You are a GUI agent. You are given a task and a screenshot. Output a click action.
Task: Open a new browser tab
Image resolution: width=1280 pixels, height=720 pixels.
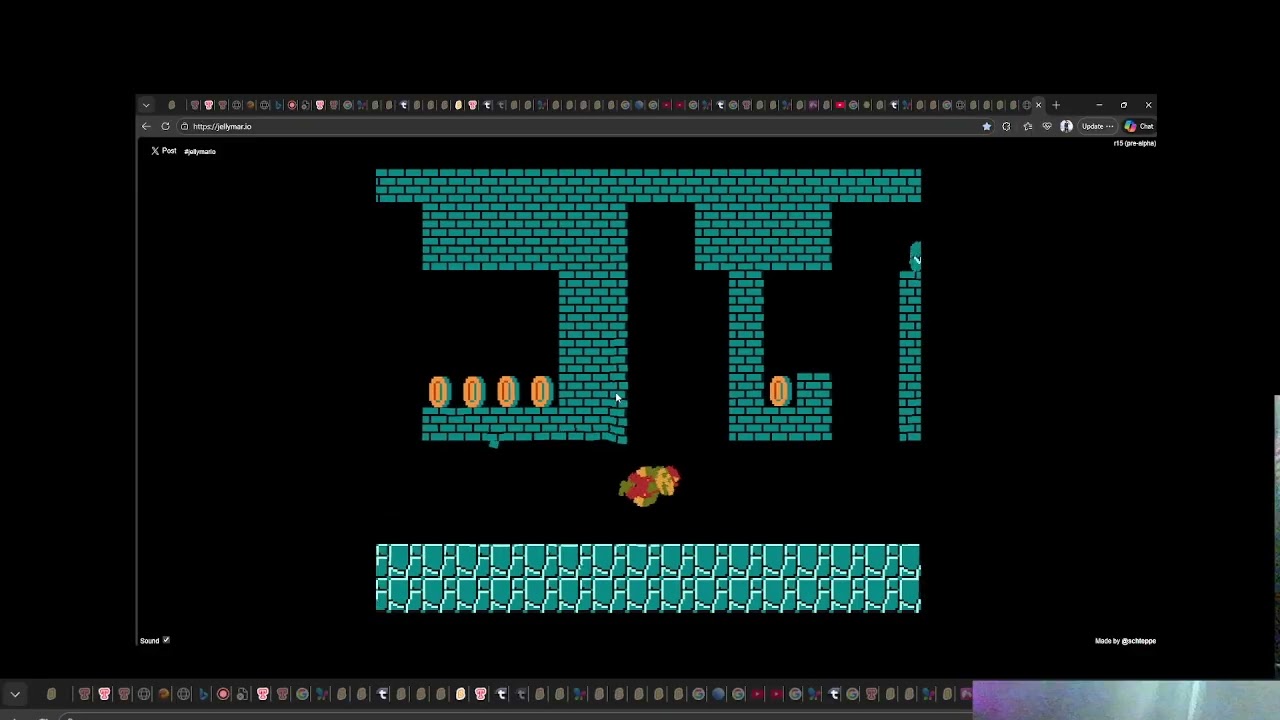1056,105
